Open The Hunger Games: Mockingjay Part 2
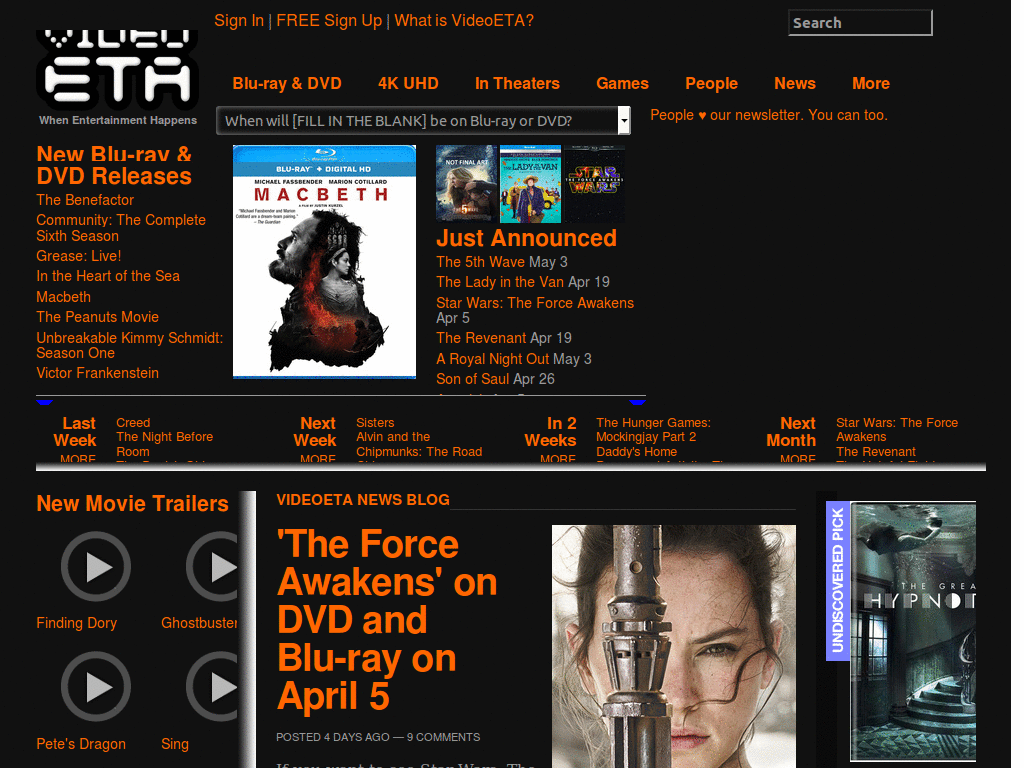The height and width of the screenshot is (768, 1024). pos(653,430)
